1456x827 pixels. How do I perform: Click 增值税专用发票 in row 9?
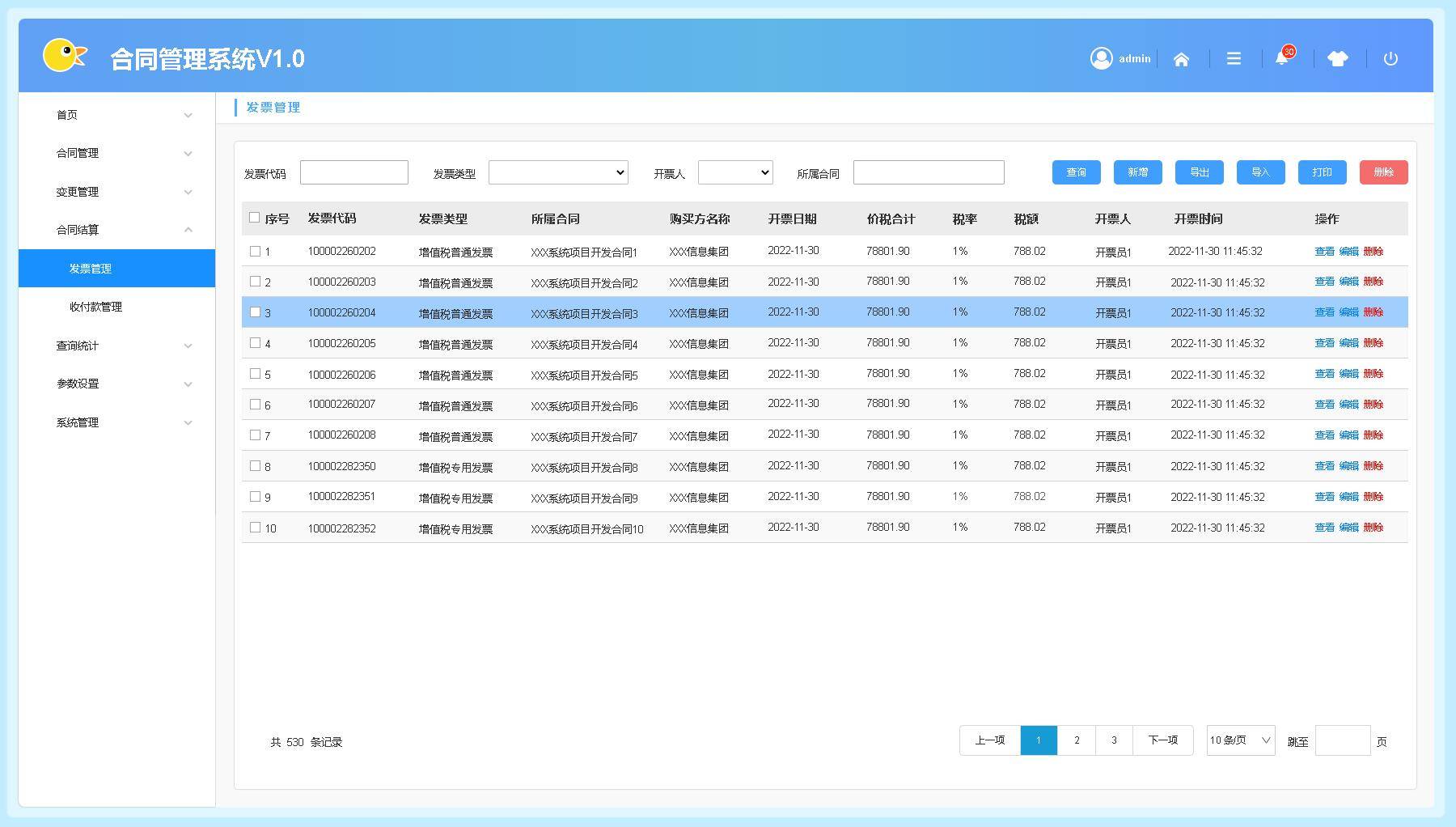pyautogui.click(x=455, y=498)
